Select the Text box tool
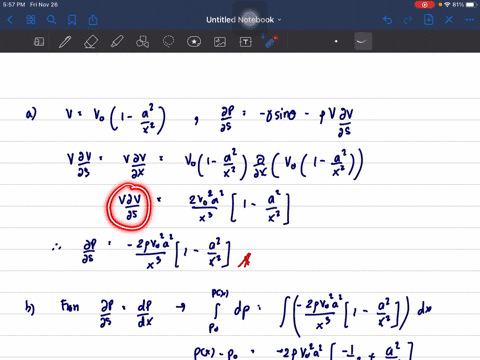The image size is (480, 360). pyautogui.click(x=246, y=42)
